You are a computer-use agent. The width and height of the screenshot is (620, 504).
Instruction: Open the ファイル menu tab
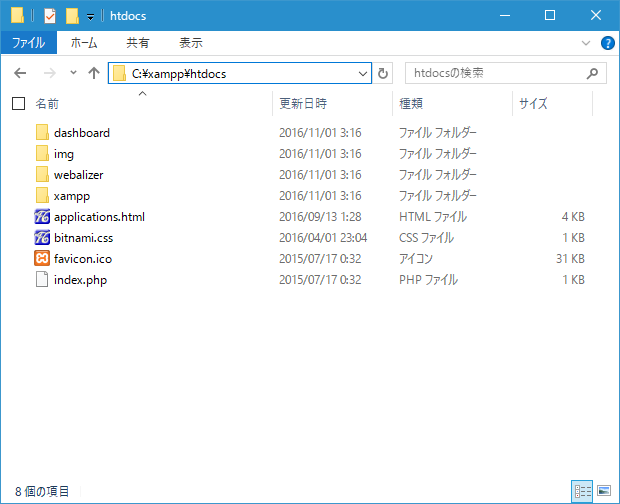pos(29,42)
